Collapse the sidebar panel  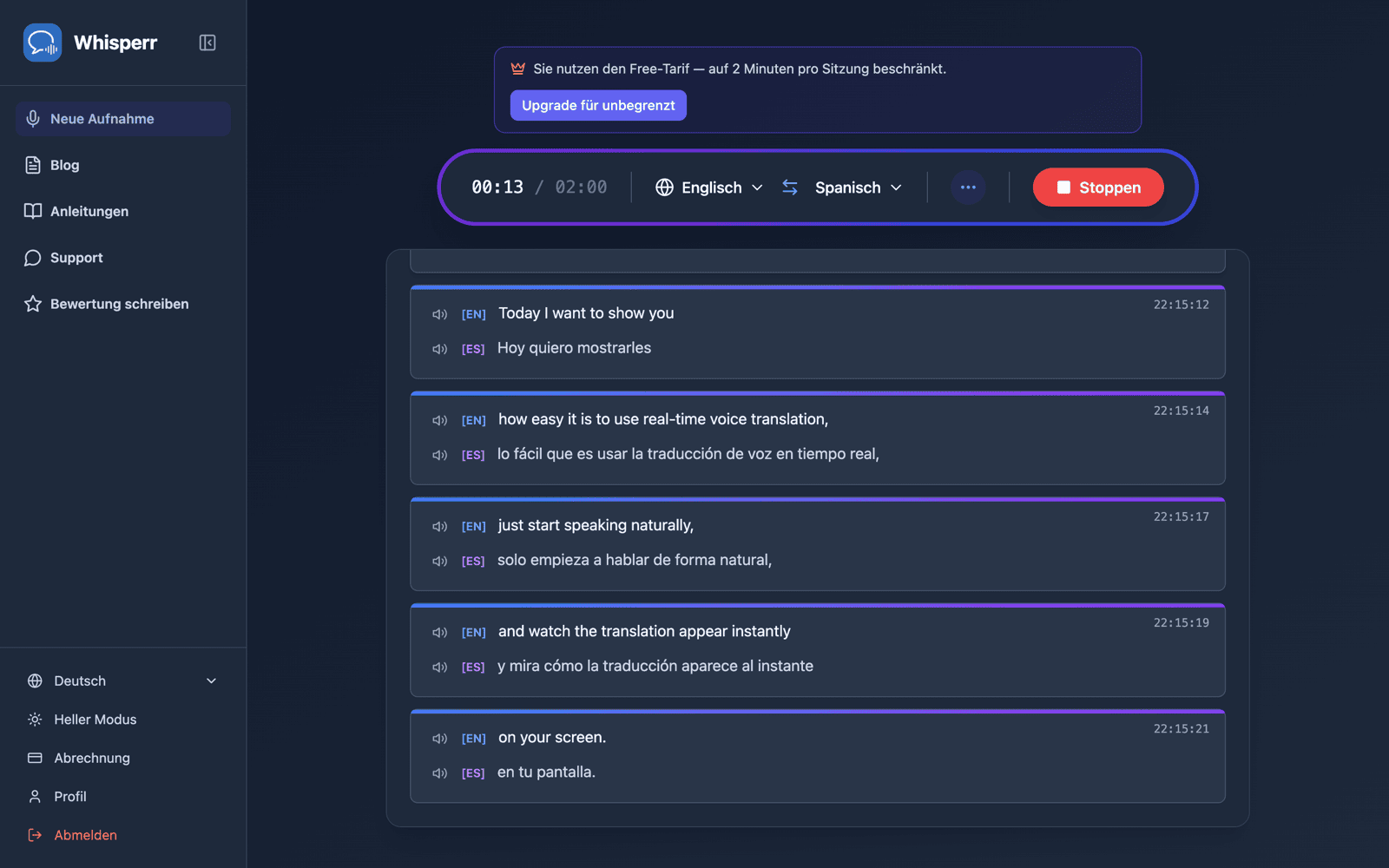[x=207, y=43]
